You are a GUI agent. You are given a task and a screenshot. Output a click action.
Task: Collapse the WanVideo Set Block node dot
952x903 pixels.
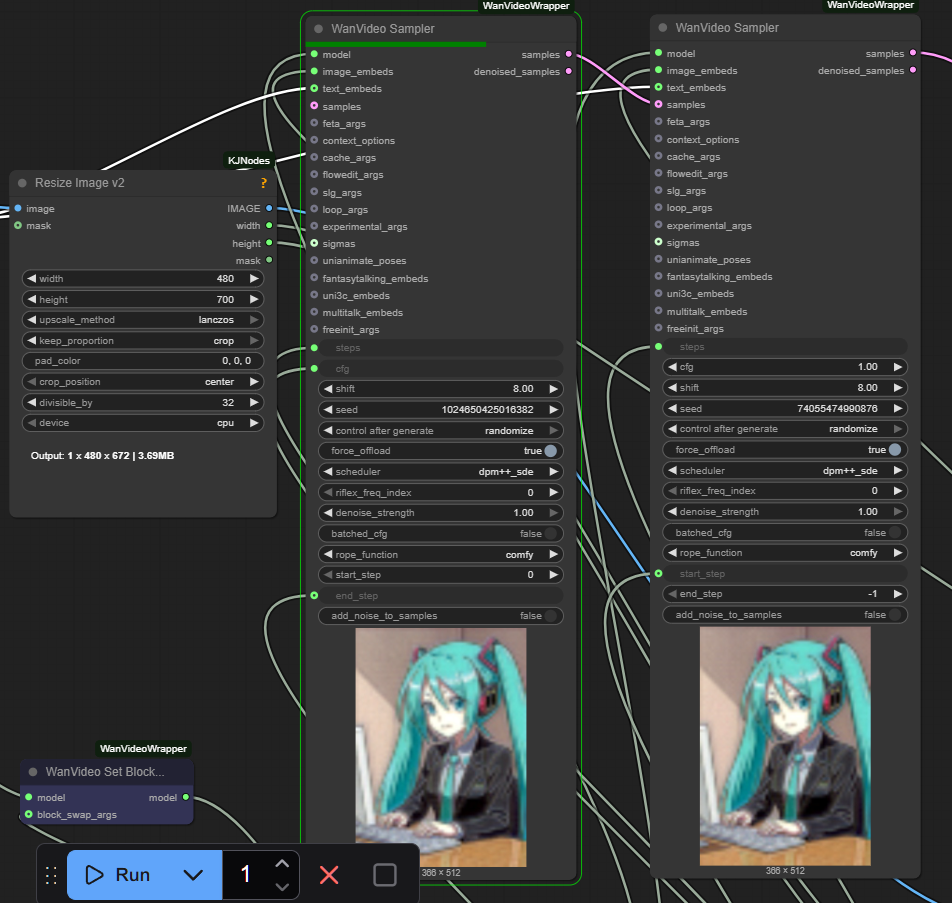tap(33, 772)
